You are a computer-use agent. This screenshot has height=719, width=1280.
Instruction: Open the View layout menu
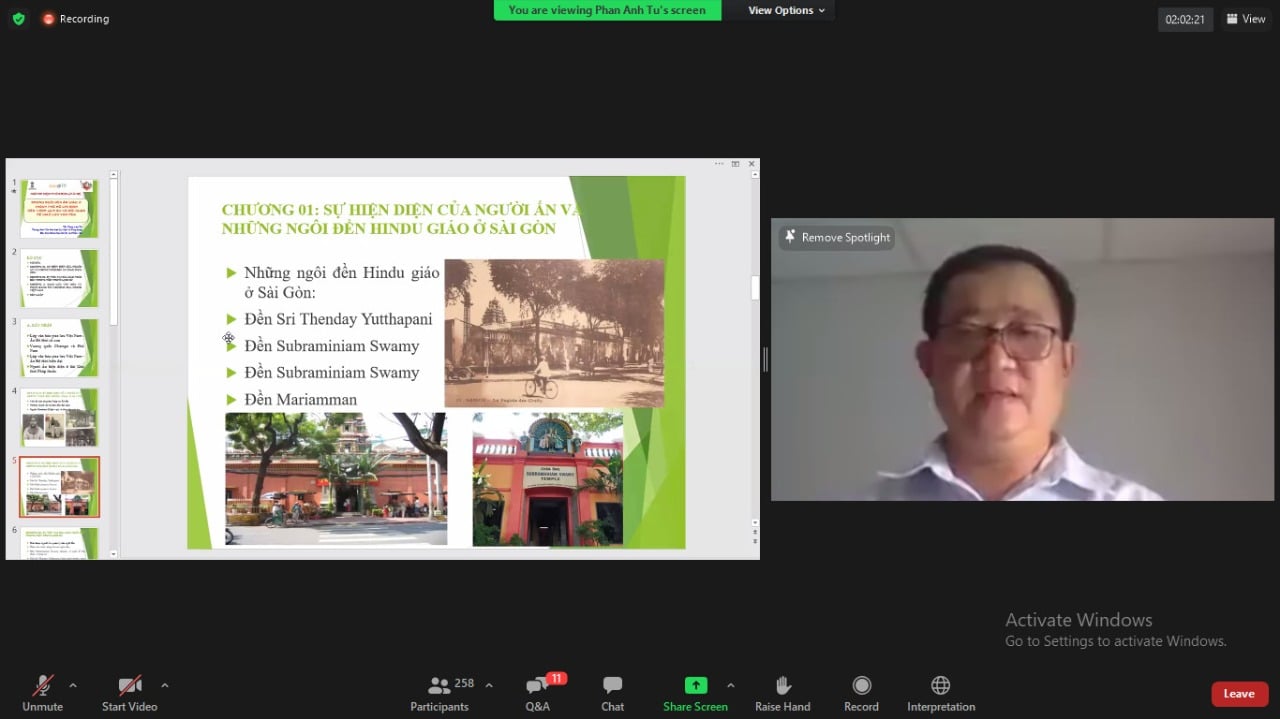[x=1246, y=19]
